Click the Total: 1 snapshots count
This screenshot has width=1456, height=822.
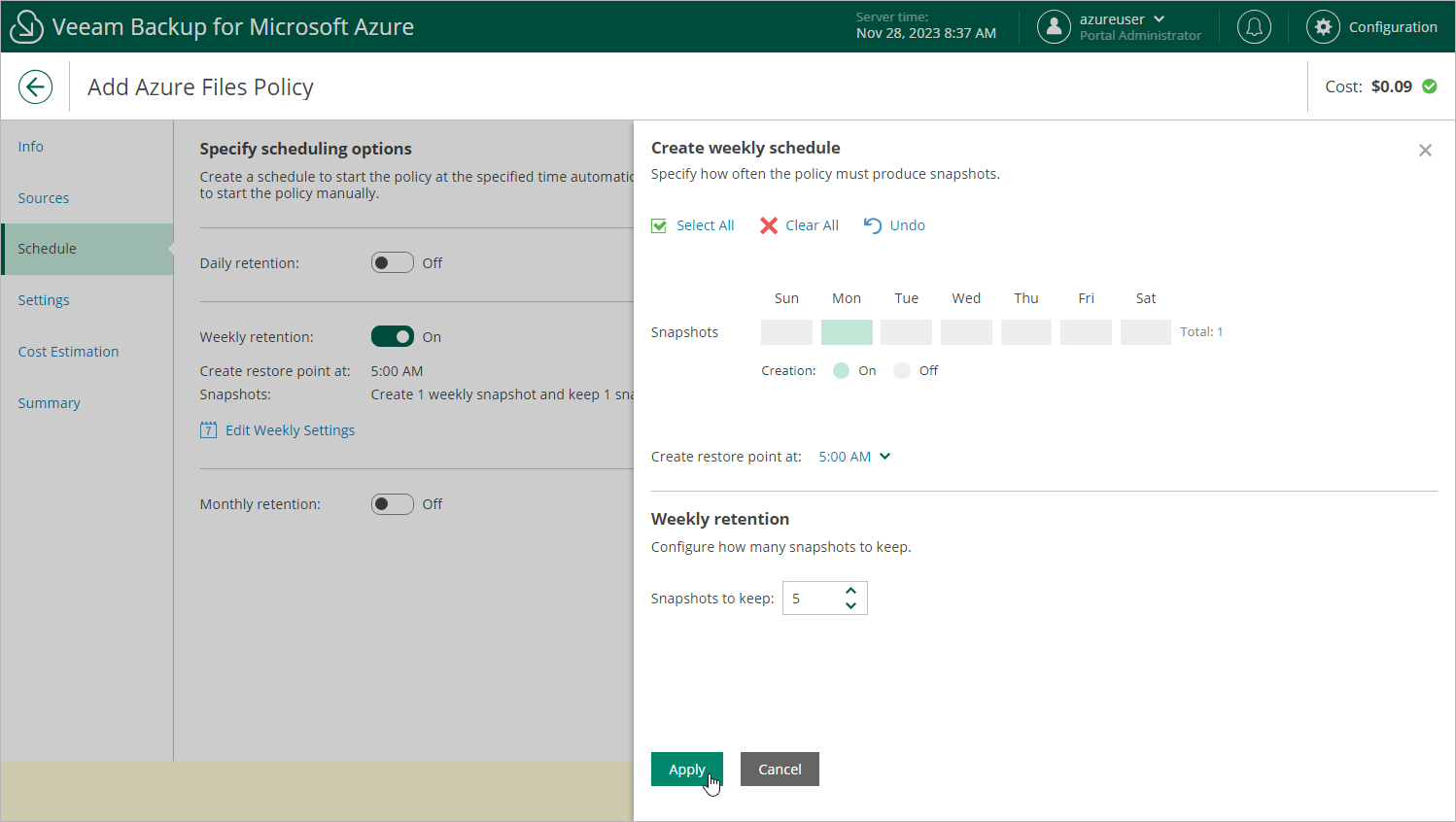(1201, 332)
